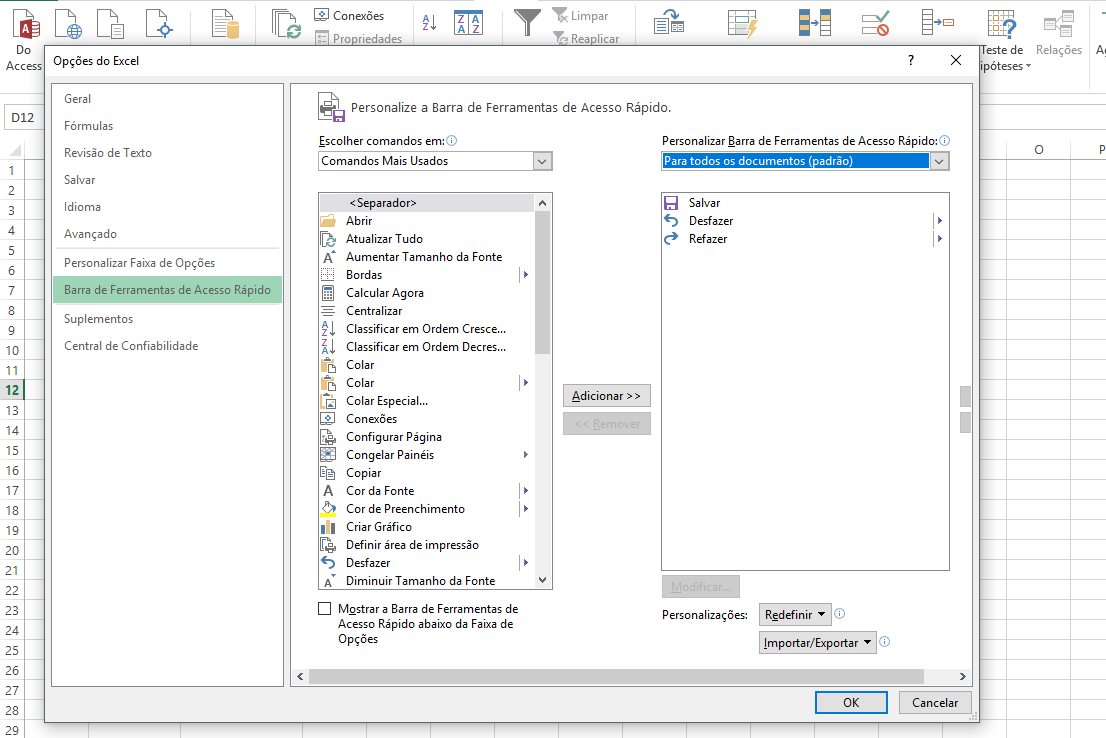Expand Bordas submenu arrow in command list
This screenshot has width=1106, height=738.
(525, 274)
